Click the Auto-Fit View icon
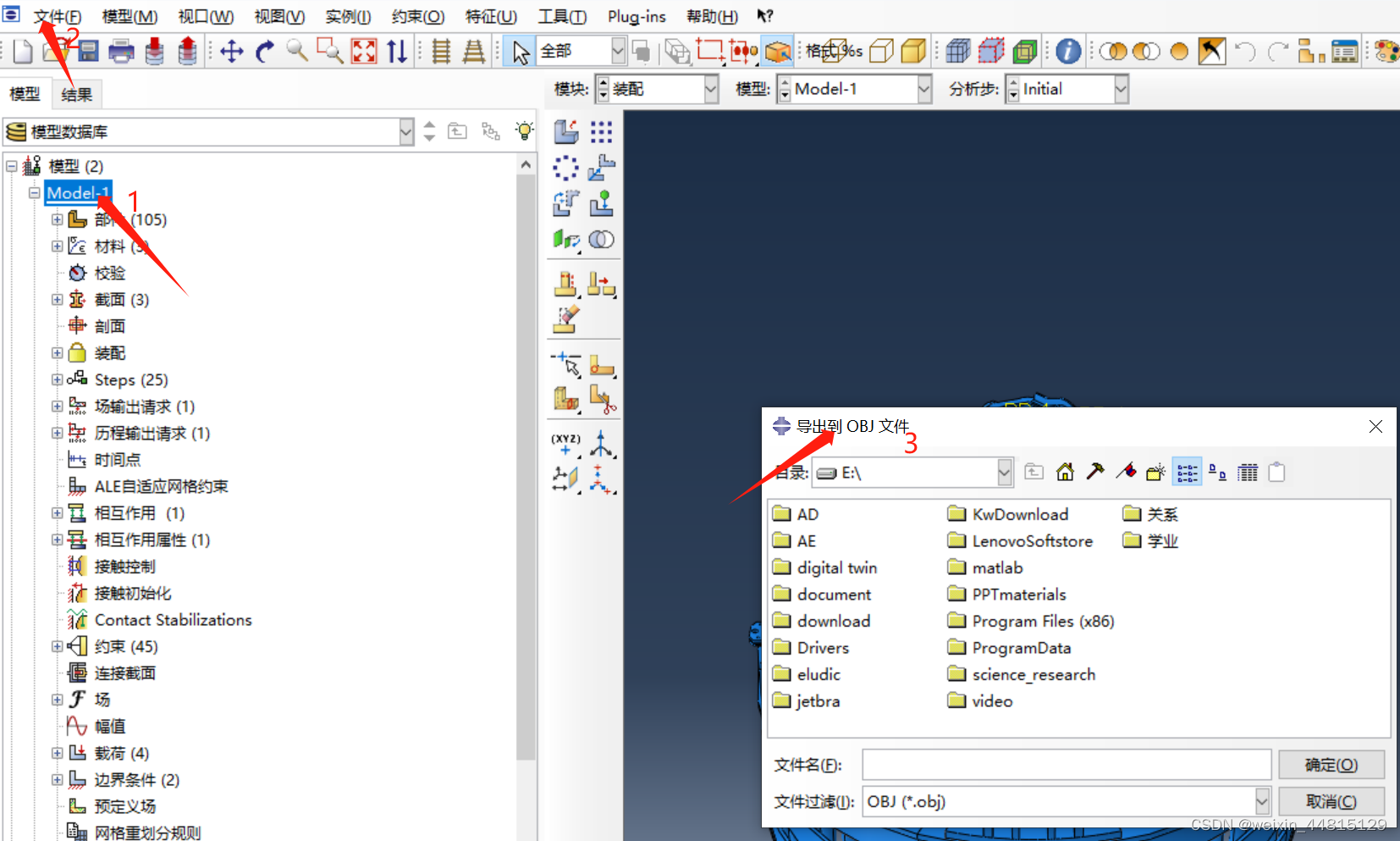This screenshot has height=841, width=1400. coord(364,52)
